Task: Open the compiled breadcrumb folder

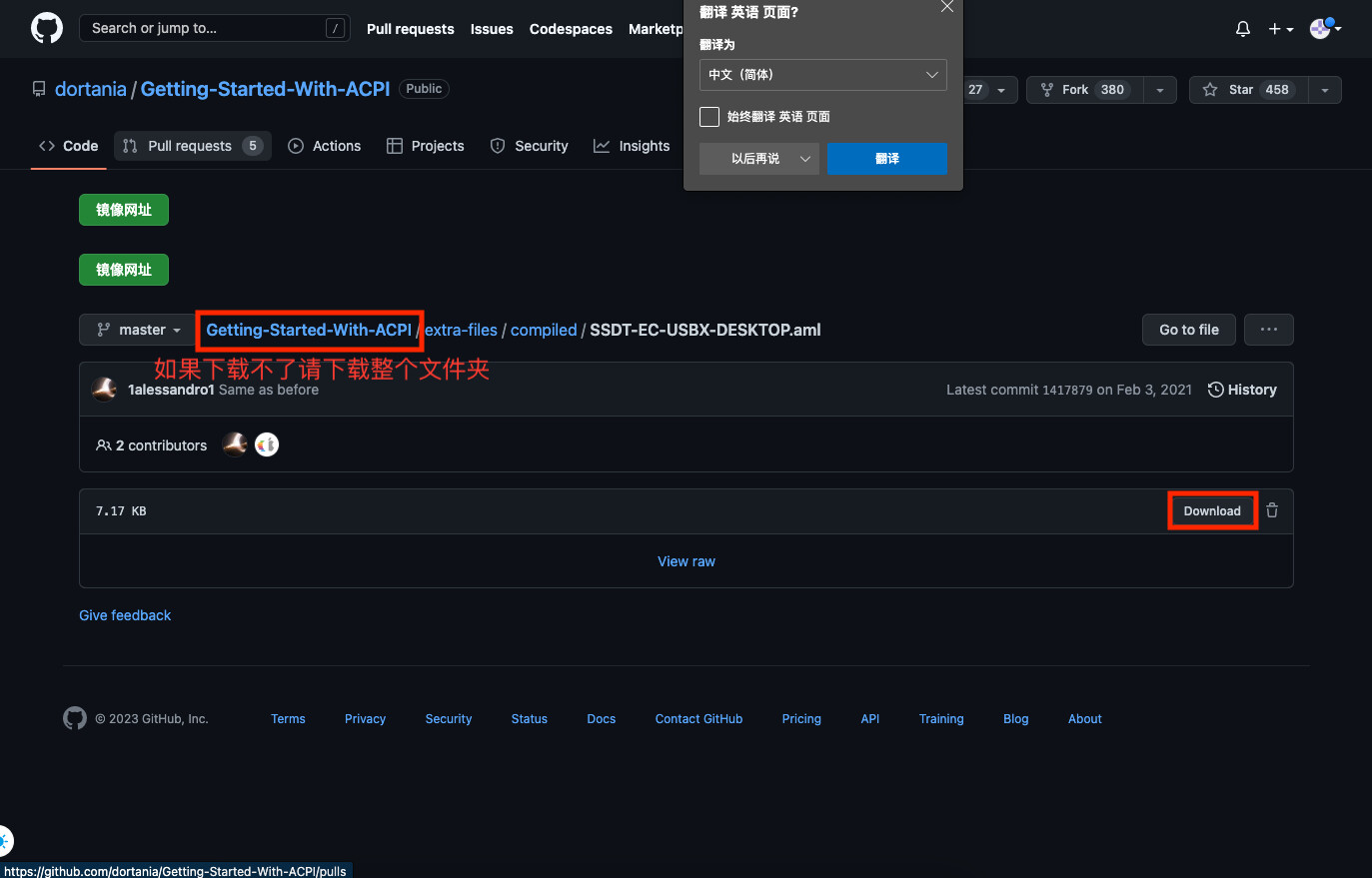Action: pyautogui.click(x=544, y=330)
